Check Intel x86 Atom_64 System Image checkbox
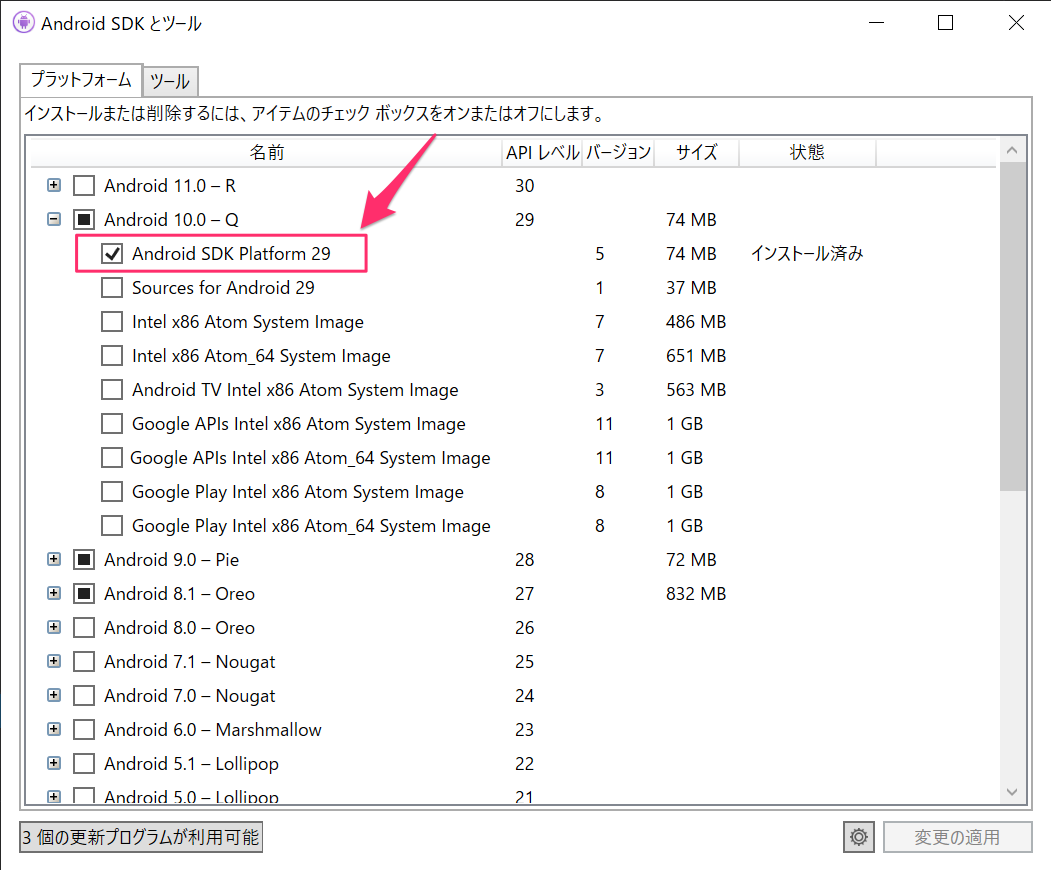Screen dimensions: 1051x870 [112, 355]
